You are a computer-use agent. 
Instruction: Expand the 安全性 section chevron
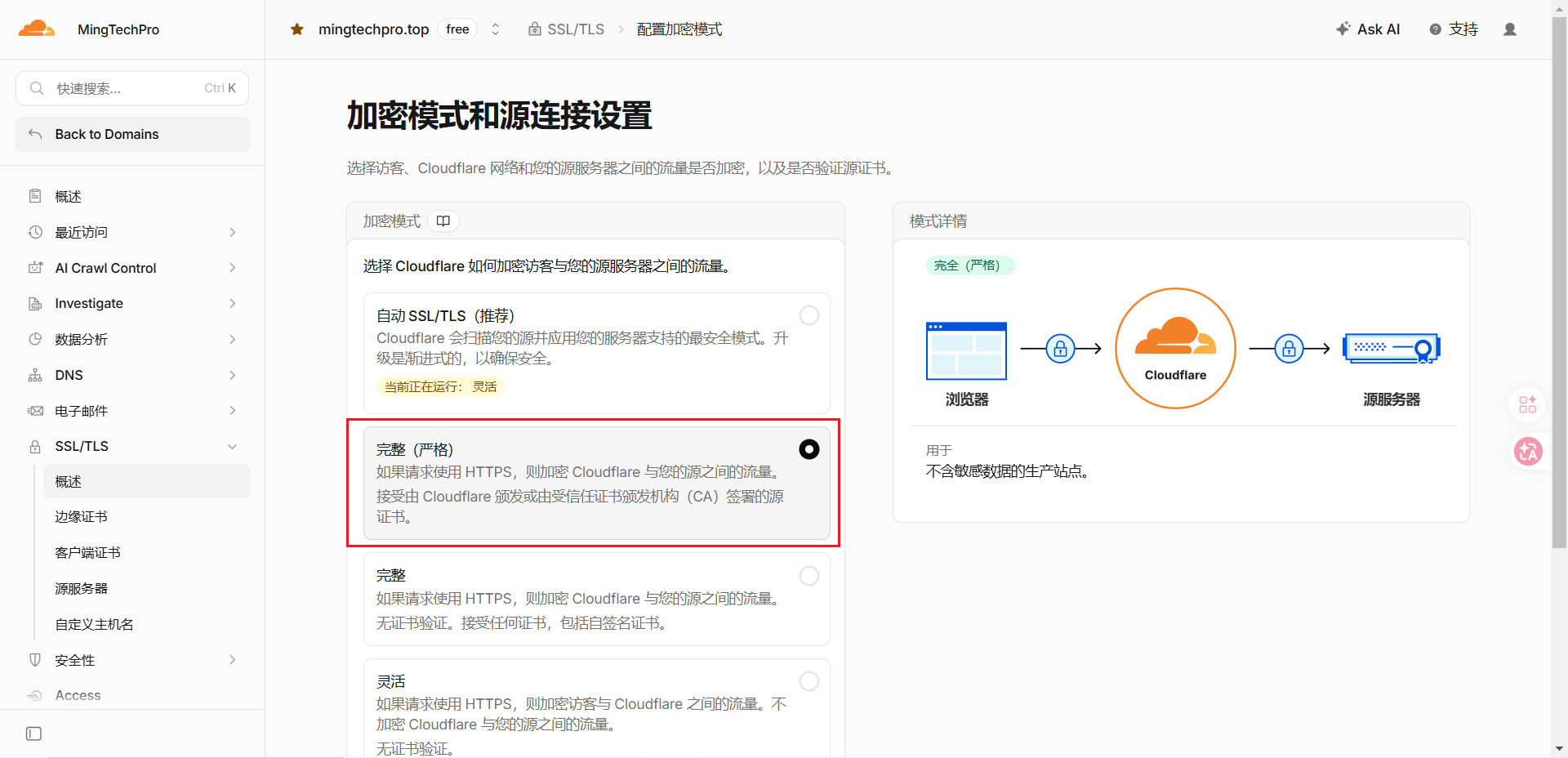(x=233, y=660)
